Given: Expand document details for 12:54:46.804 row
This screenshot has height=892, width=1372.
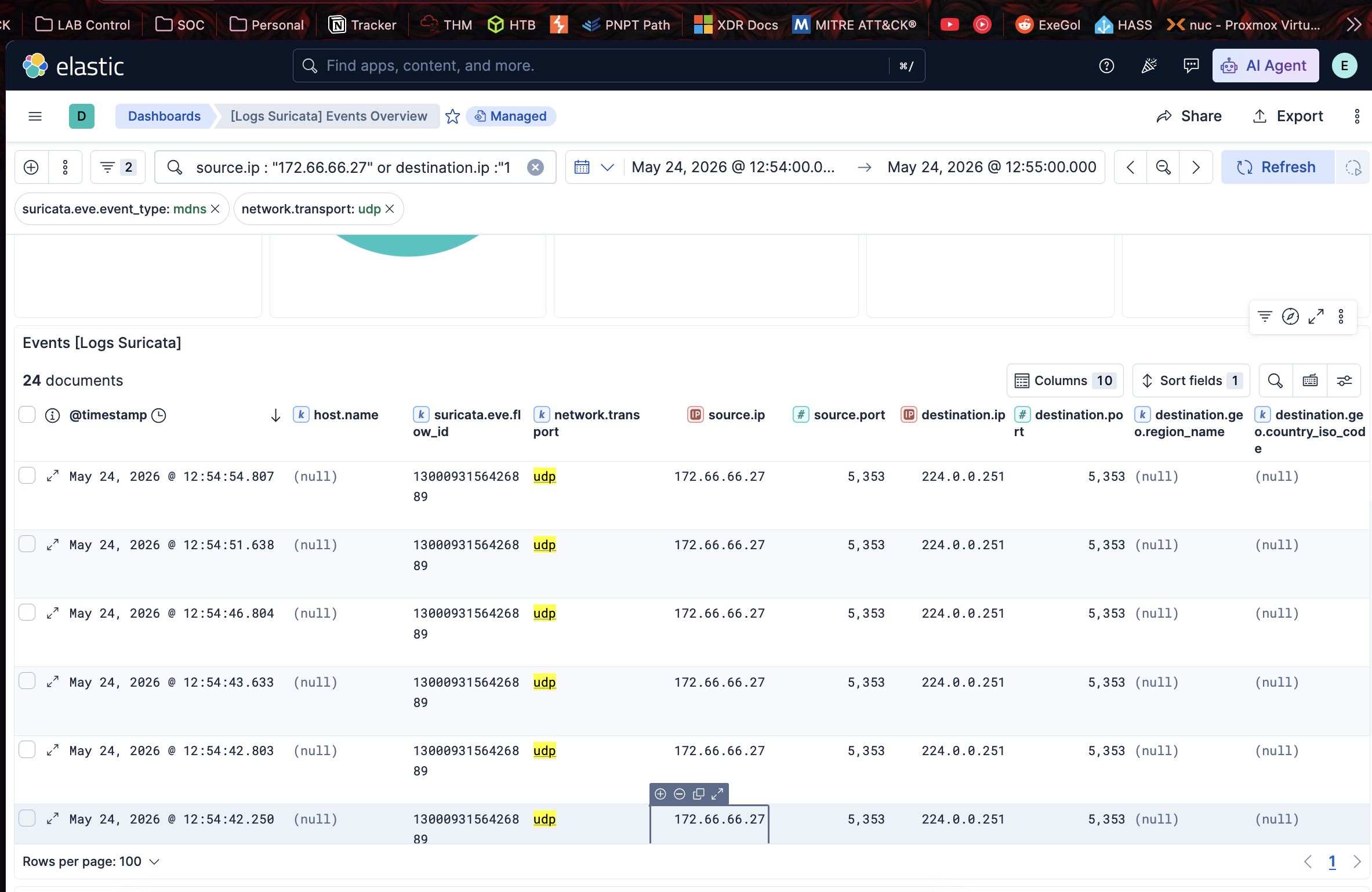Looking at the screenshot, I should 53,613.
